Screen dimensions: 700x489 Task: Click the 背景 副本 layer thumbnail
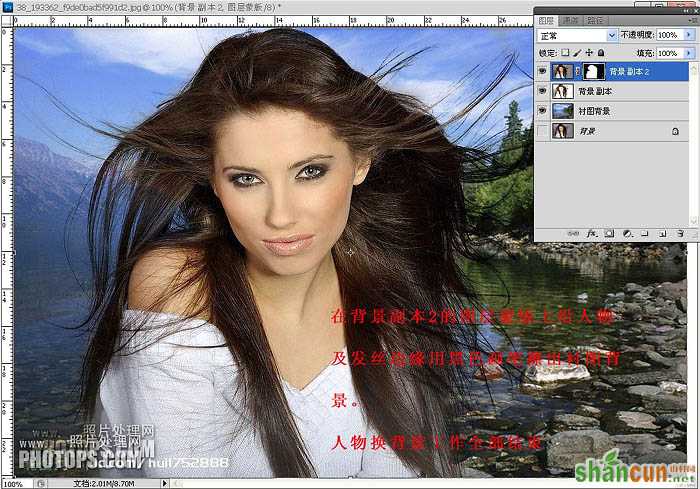562,91
